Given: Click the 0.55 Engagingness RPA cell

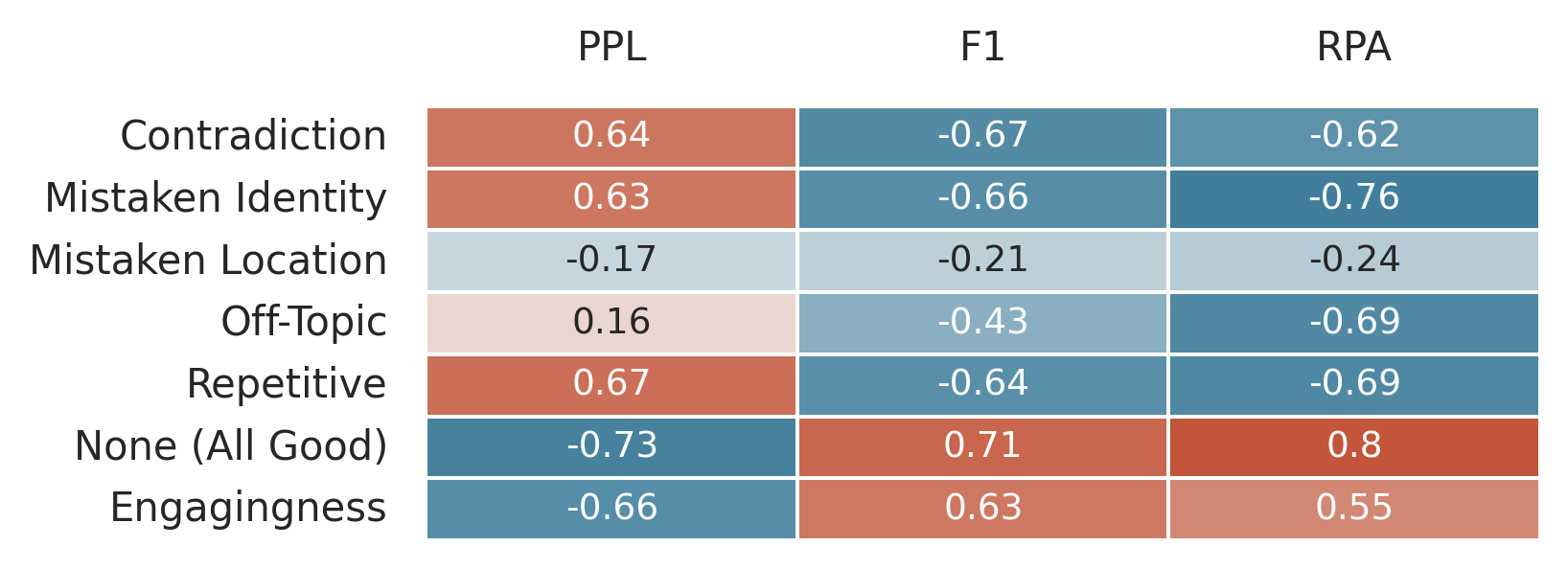Looking at the screenshot, I should pos(1353,508).
